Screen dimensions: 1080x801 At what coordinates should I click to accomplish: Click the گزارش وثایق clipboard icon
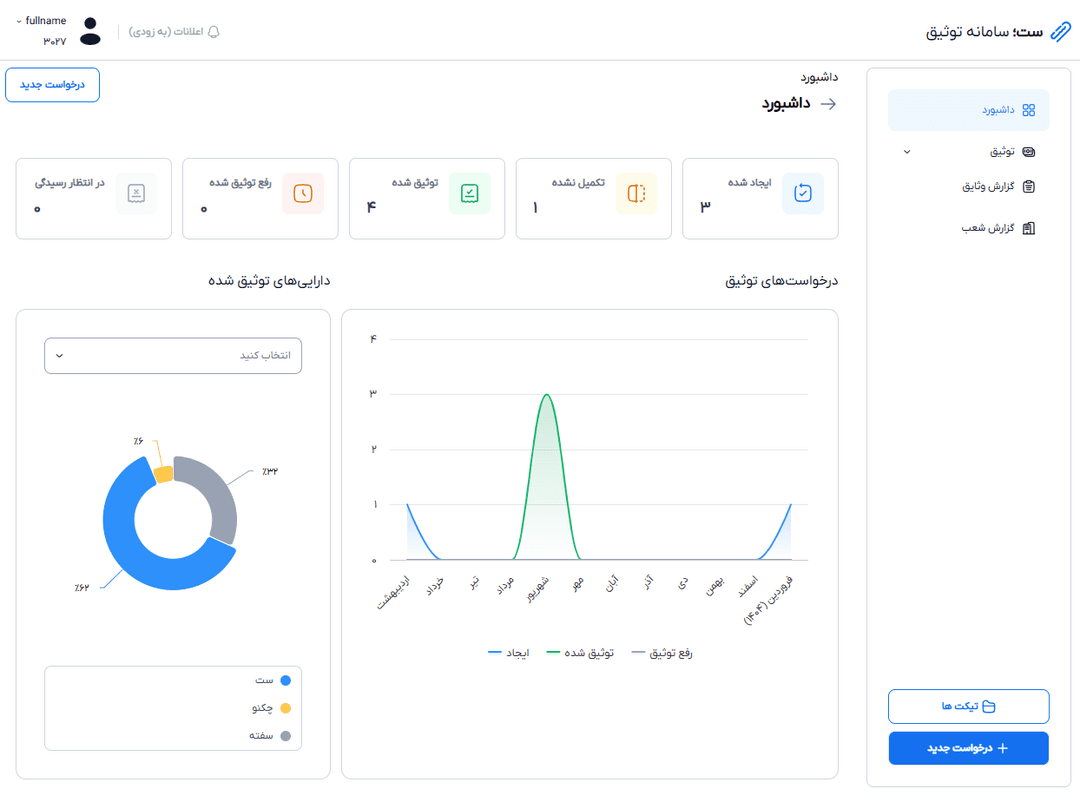pos(1028,187)
